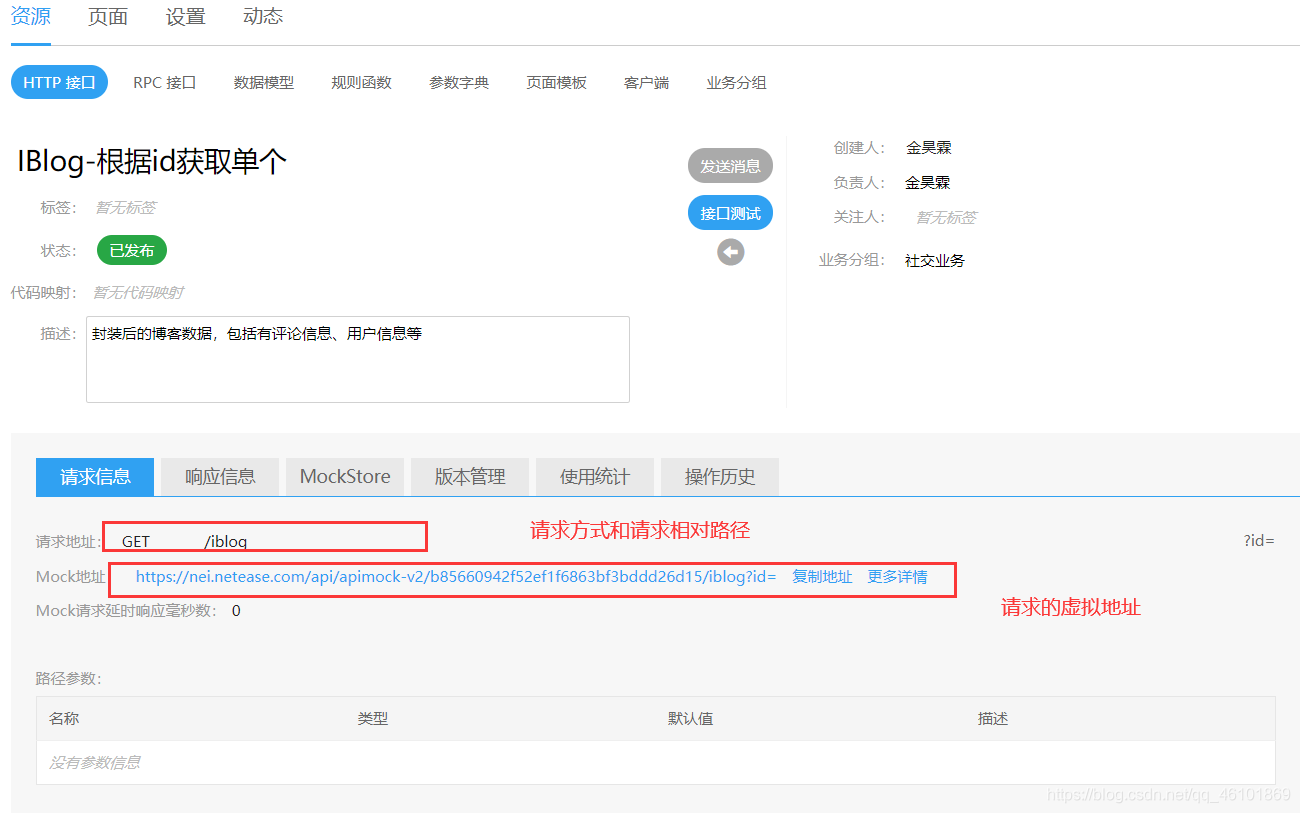Open the 页面模板 section
Screen dimensions: 1300x813
point(556,82)
